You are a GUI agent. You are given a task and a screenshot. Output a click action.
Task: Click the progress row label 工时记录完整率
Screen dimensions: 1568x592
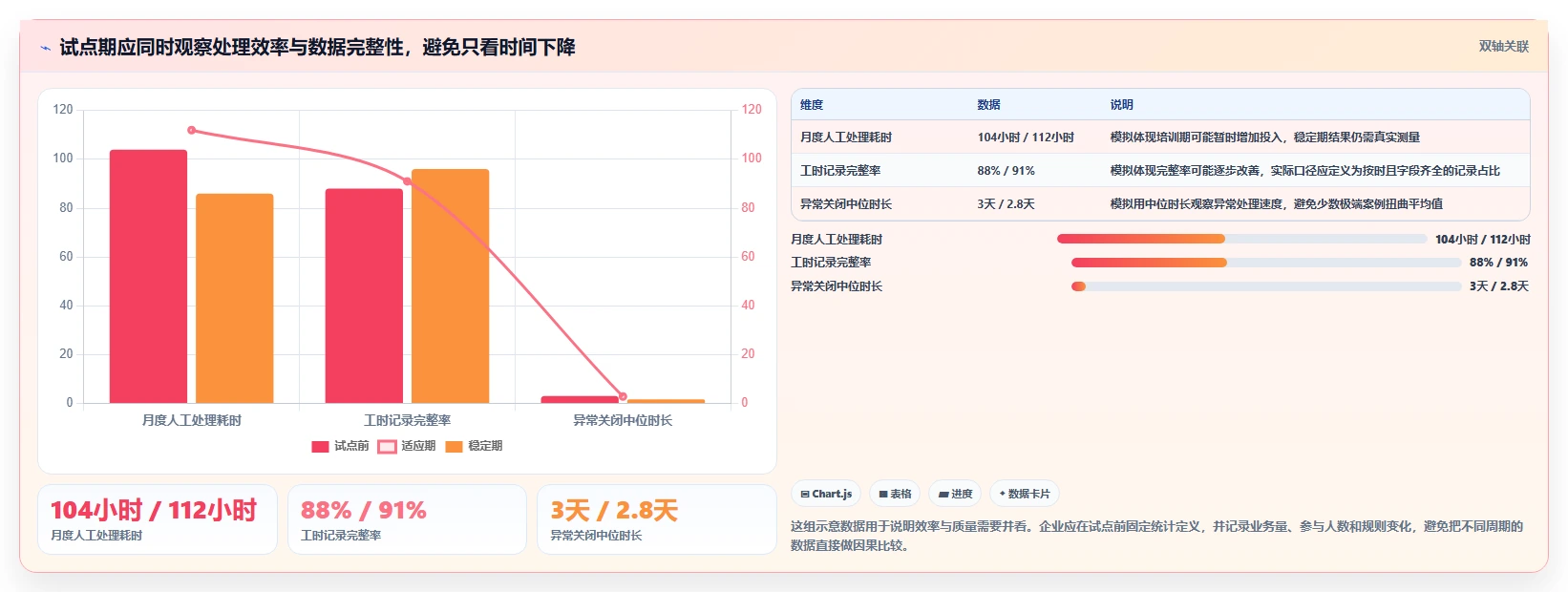[831, 263]
